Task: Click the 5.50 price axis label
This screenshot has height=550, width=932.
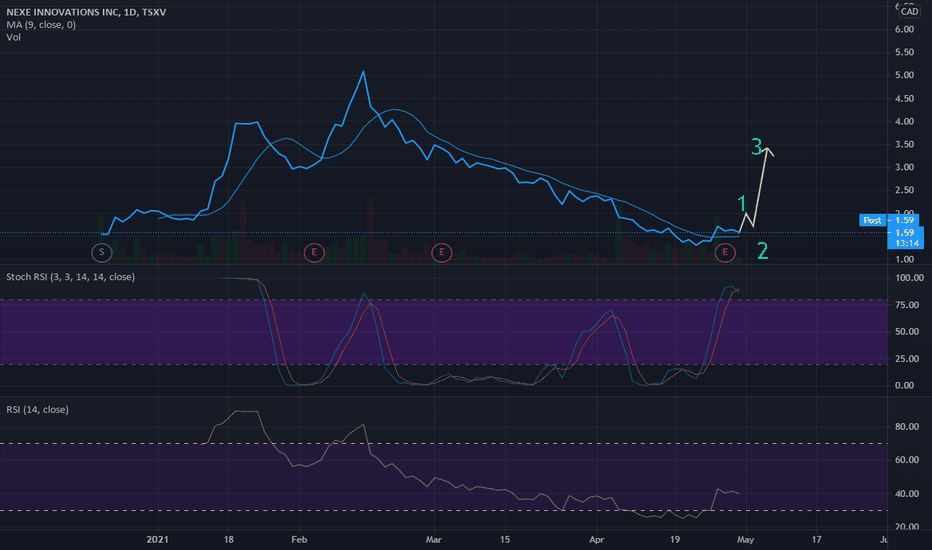Action: (904, 52)
